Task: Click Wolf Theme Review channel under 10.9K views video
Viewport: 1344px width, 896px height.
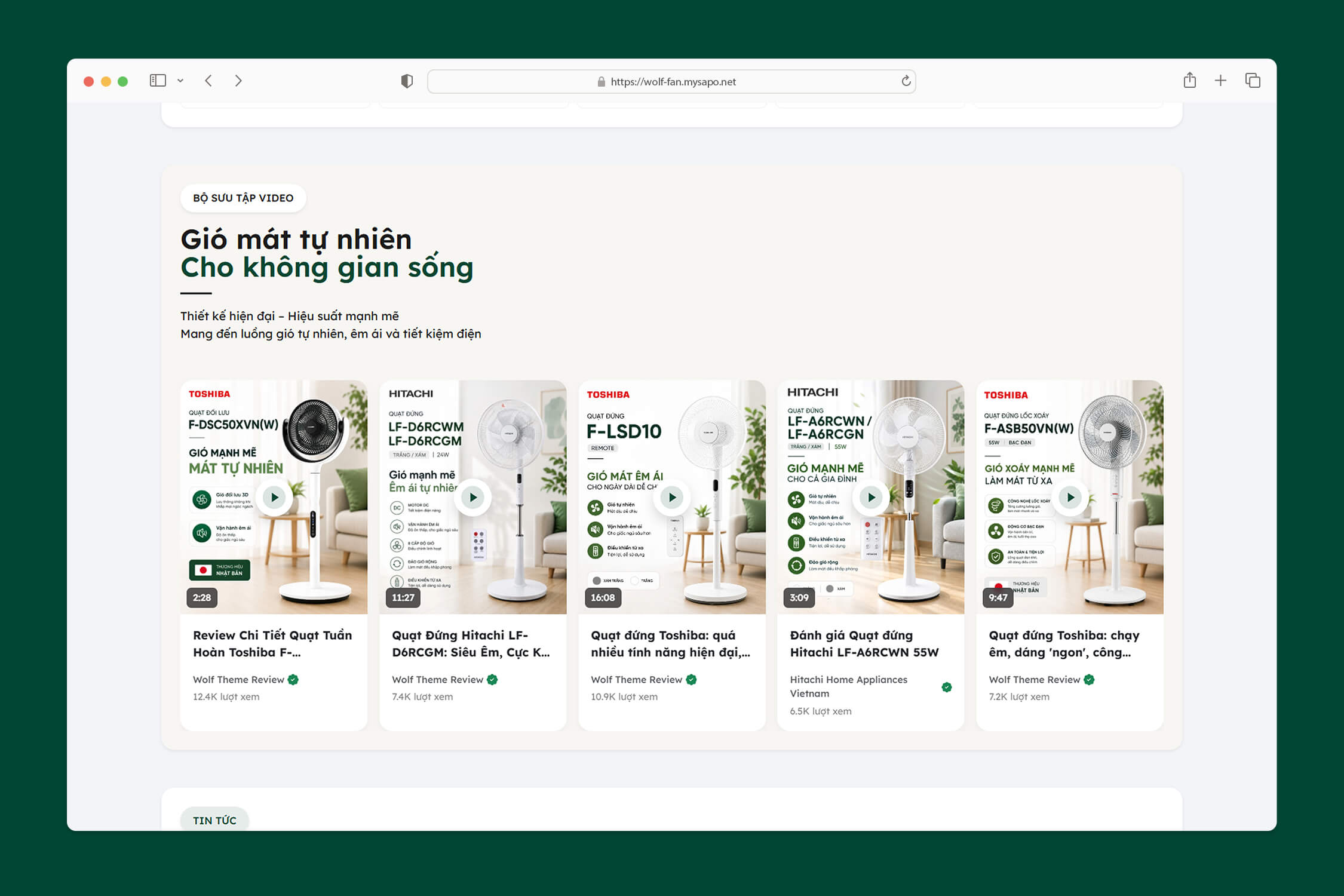Action: click(636, 680)
